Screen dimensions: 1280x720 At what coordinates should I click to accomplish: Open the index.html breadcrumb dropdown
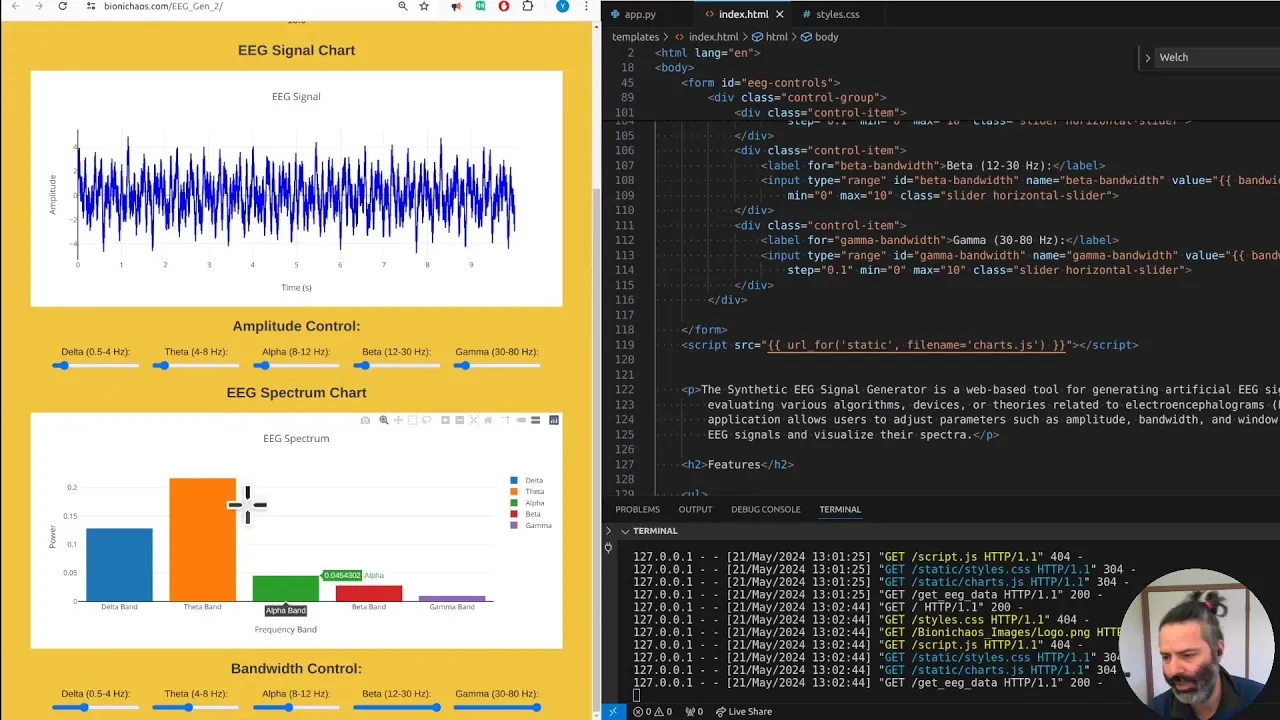pyautogui.click(x=706, y=37)
